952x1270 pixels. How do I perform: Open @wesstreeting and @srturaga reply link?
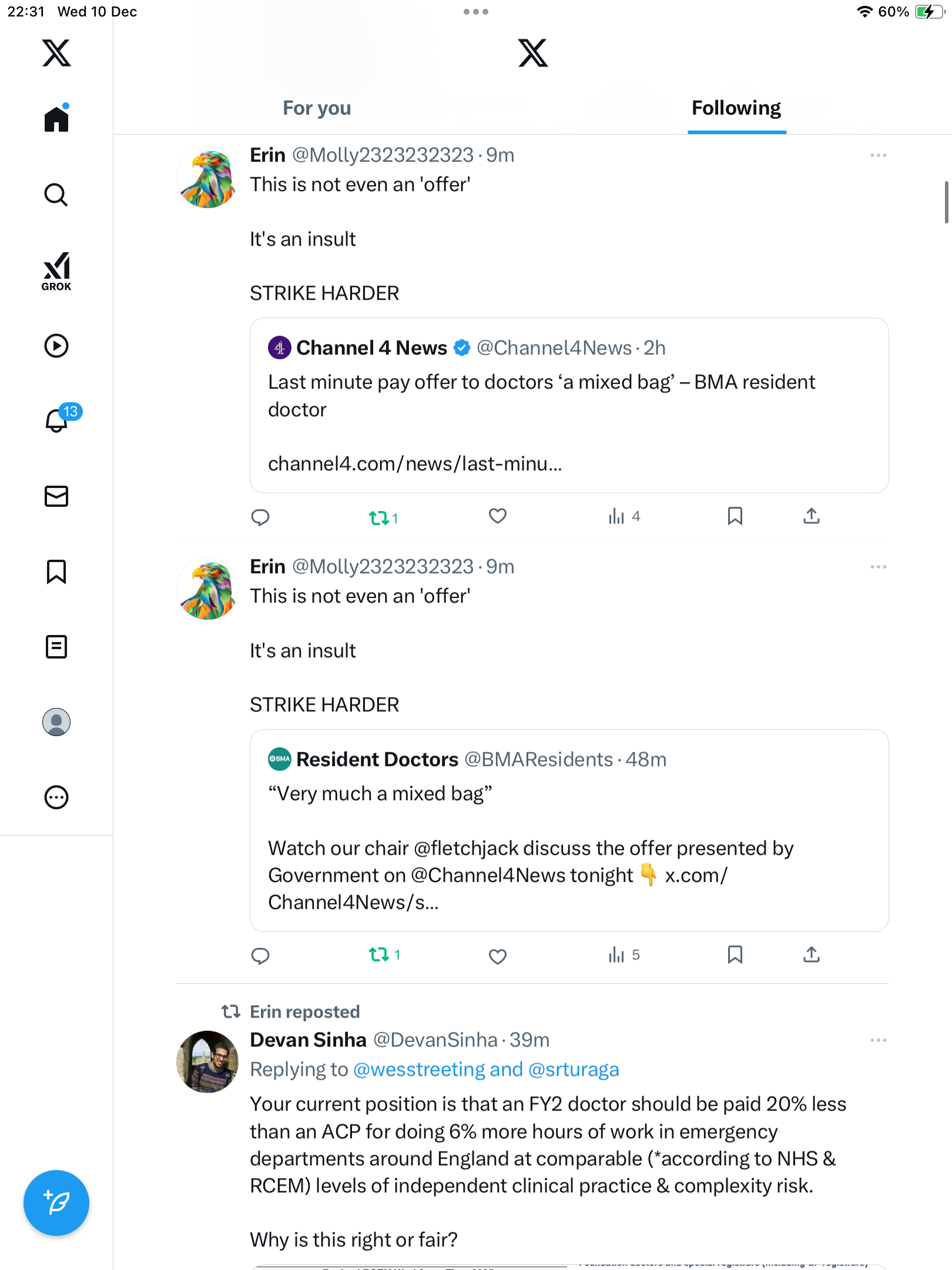486,1070
